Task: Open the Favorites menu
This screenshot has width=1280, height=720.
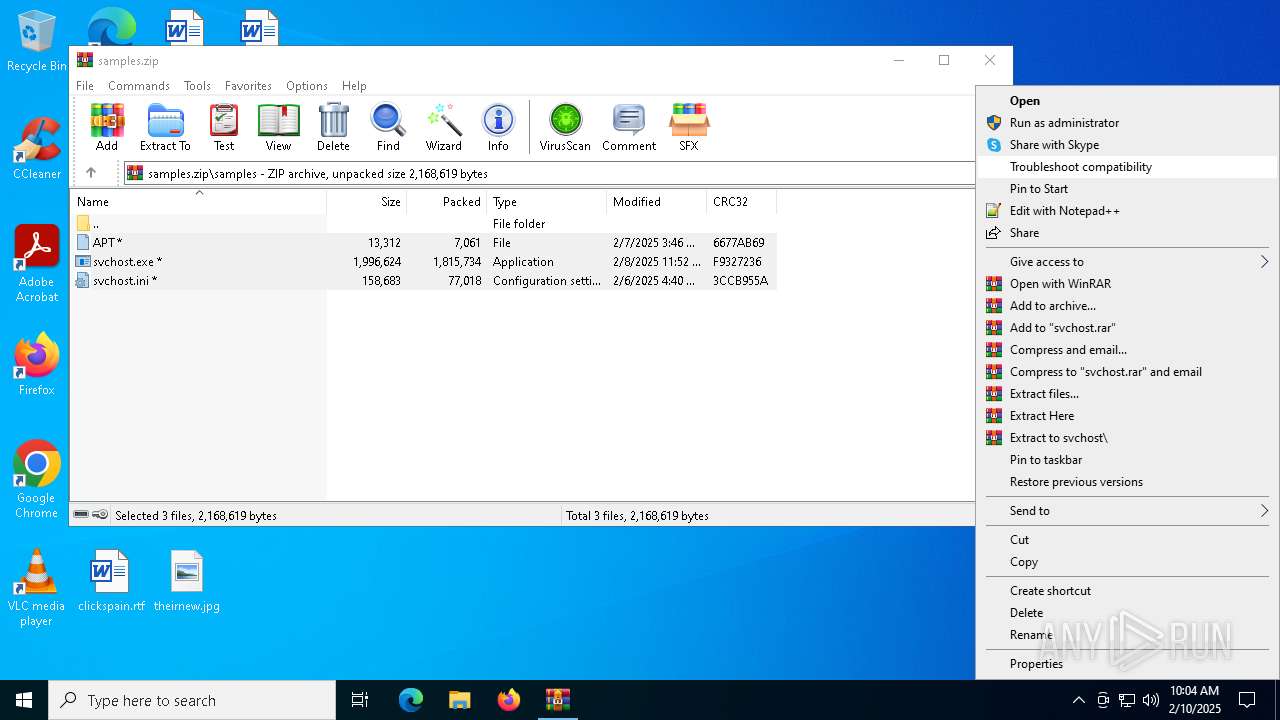Action: click(248, 86)
